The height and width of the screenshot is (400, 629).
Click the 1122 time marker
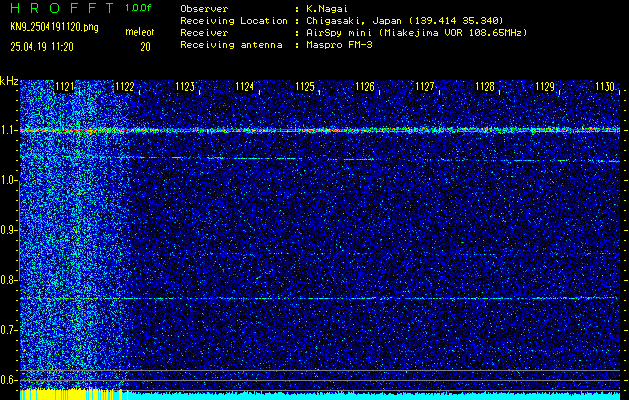click(x=124, y=87)
